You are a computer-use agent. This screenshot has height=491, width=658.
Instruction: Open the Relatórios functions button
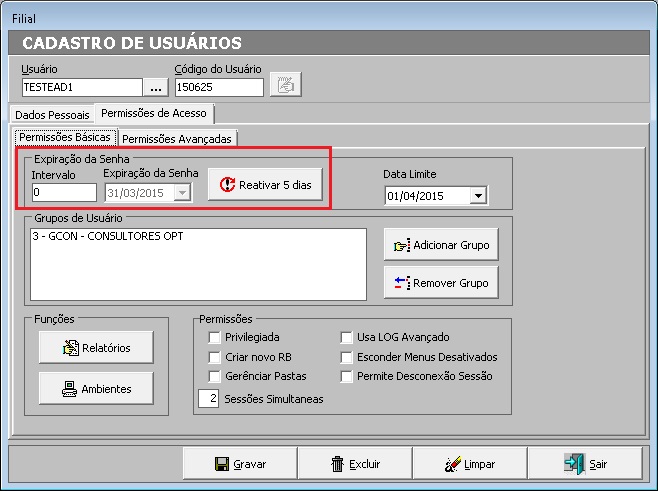point(97,347)
